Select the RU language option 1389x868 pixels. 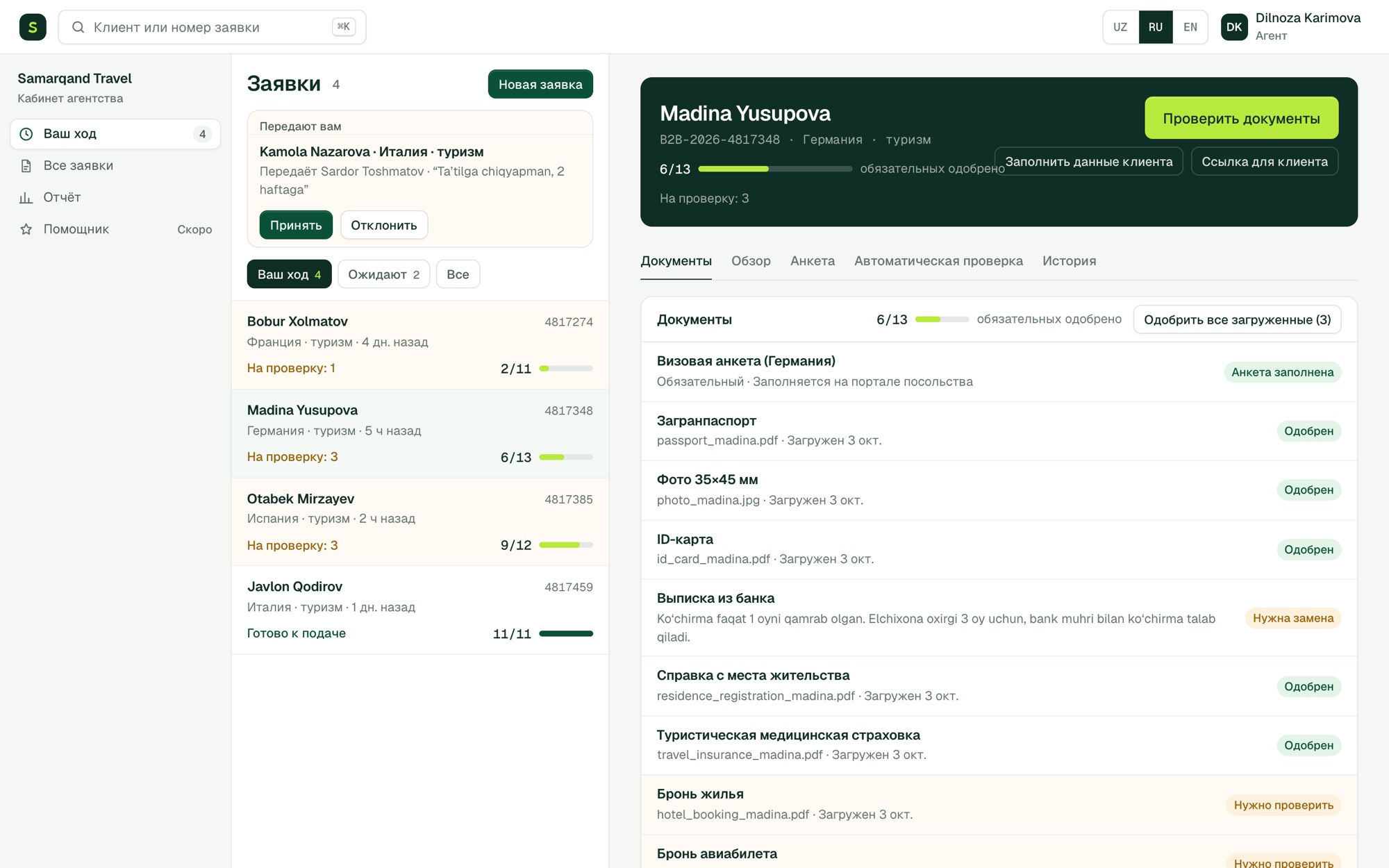1156,27
